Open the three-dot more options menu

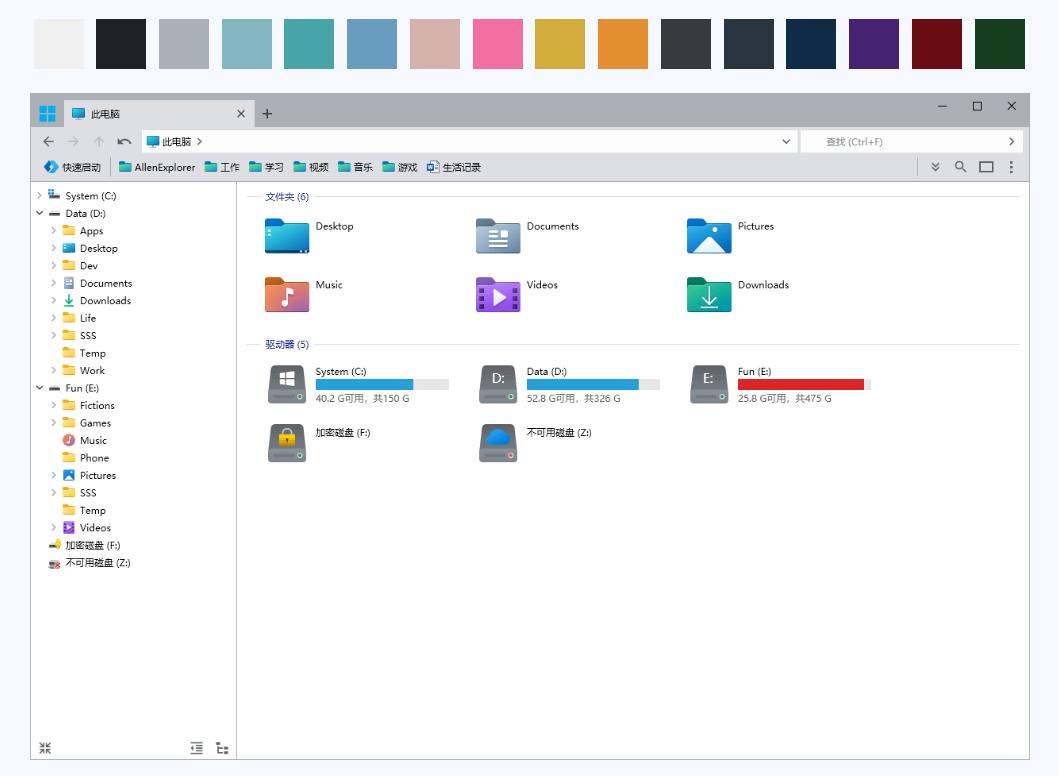(x=1011, y=167)
